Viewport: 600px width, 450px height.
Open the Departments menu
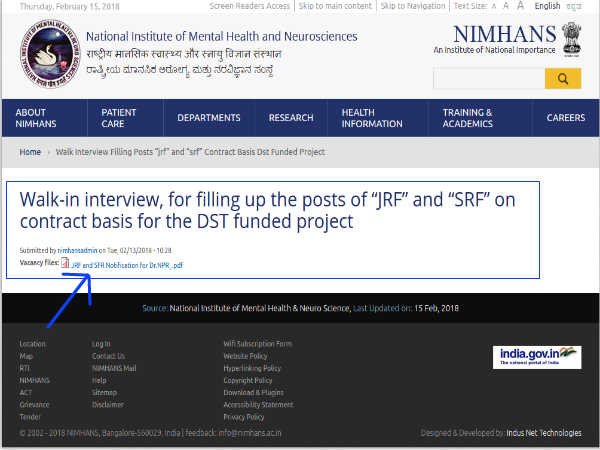(209, 118)
